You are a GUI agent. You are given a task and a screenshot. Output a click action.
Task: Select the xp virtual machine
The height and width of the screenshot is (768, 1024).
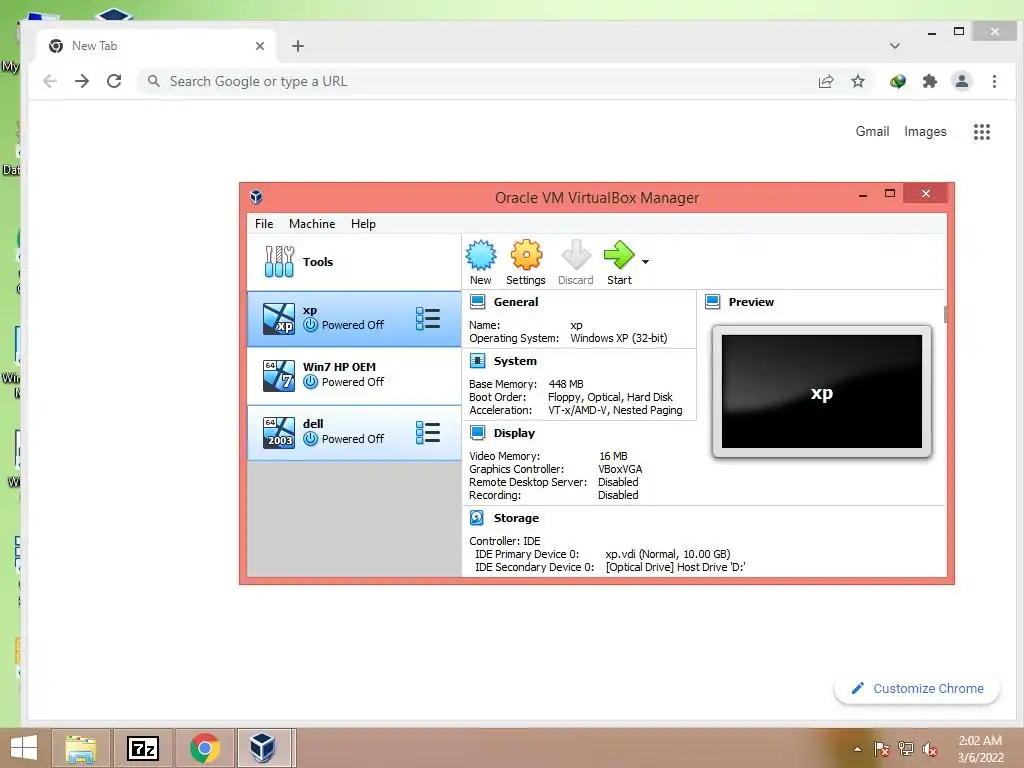click(354, 319)
